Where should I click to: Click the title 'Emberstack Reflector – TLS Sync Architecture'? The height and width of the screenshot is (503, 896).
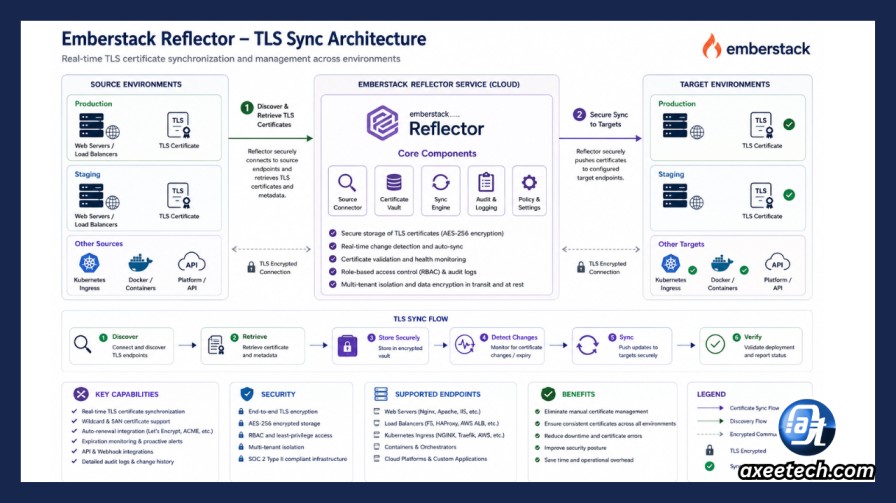pos(244,39)
